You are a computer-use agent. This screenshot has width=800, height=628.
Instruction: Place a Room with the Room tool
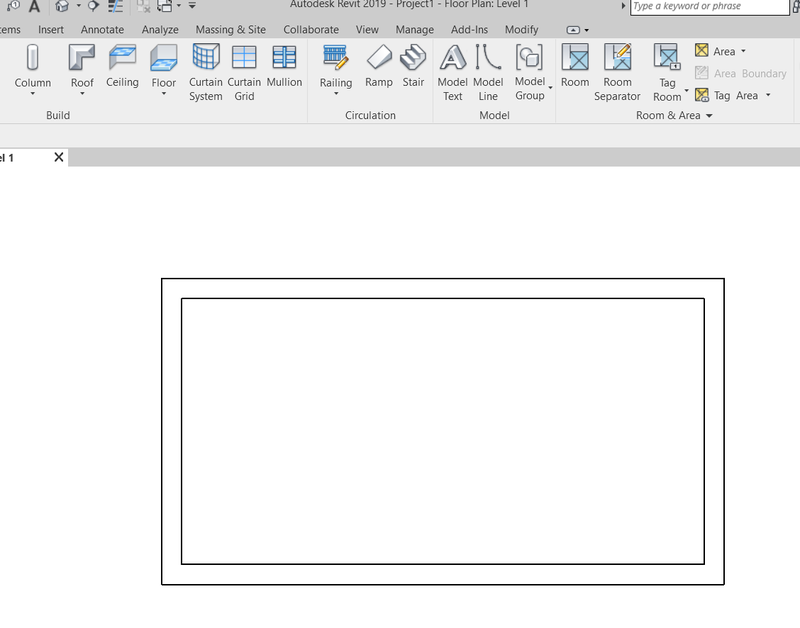tap(574, 70)
